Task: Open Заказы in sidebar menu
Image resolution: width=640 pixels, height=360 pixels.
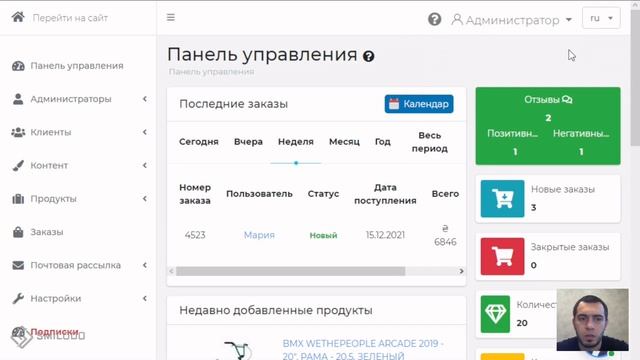Action: tap(47, 232)
